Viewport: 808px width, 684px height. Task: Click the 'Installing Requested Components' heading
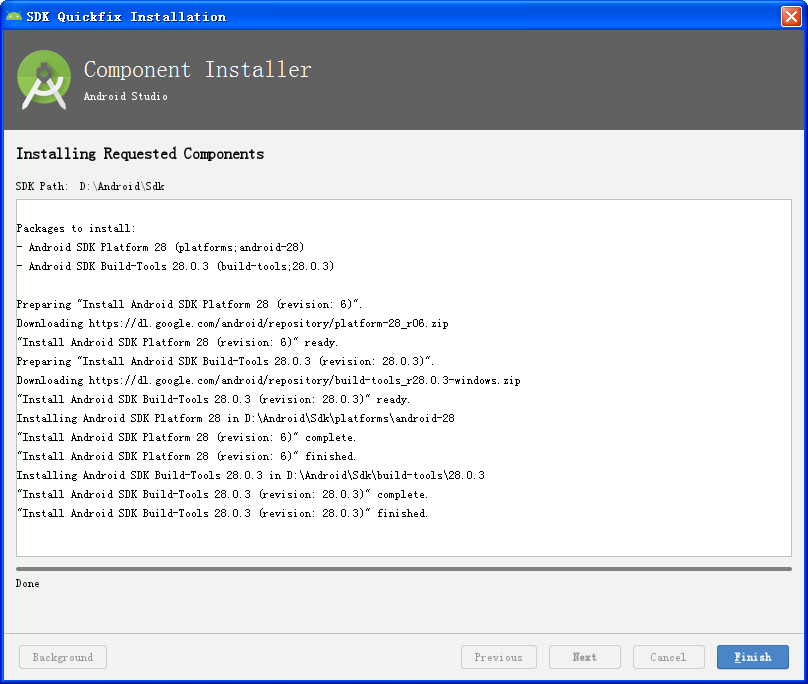140,154
